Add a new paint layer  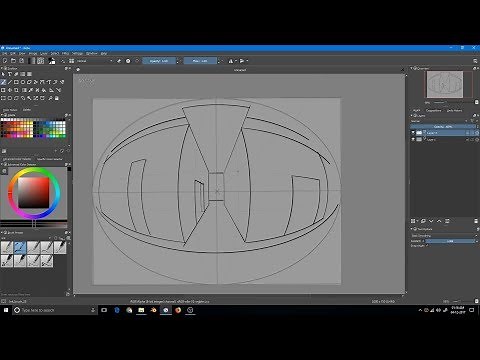pos(413,221)
